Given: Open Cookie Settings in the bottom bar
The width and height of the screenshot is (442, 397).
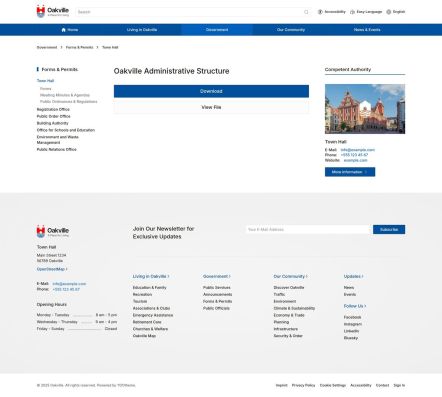Looking at the screenshot, I should click(x=333, y=385).
